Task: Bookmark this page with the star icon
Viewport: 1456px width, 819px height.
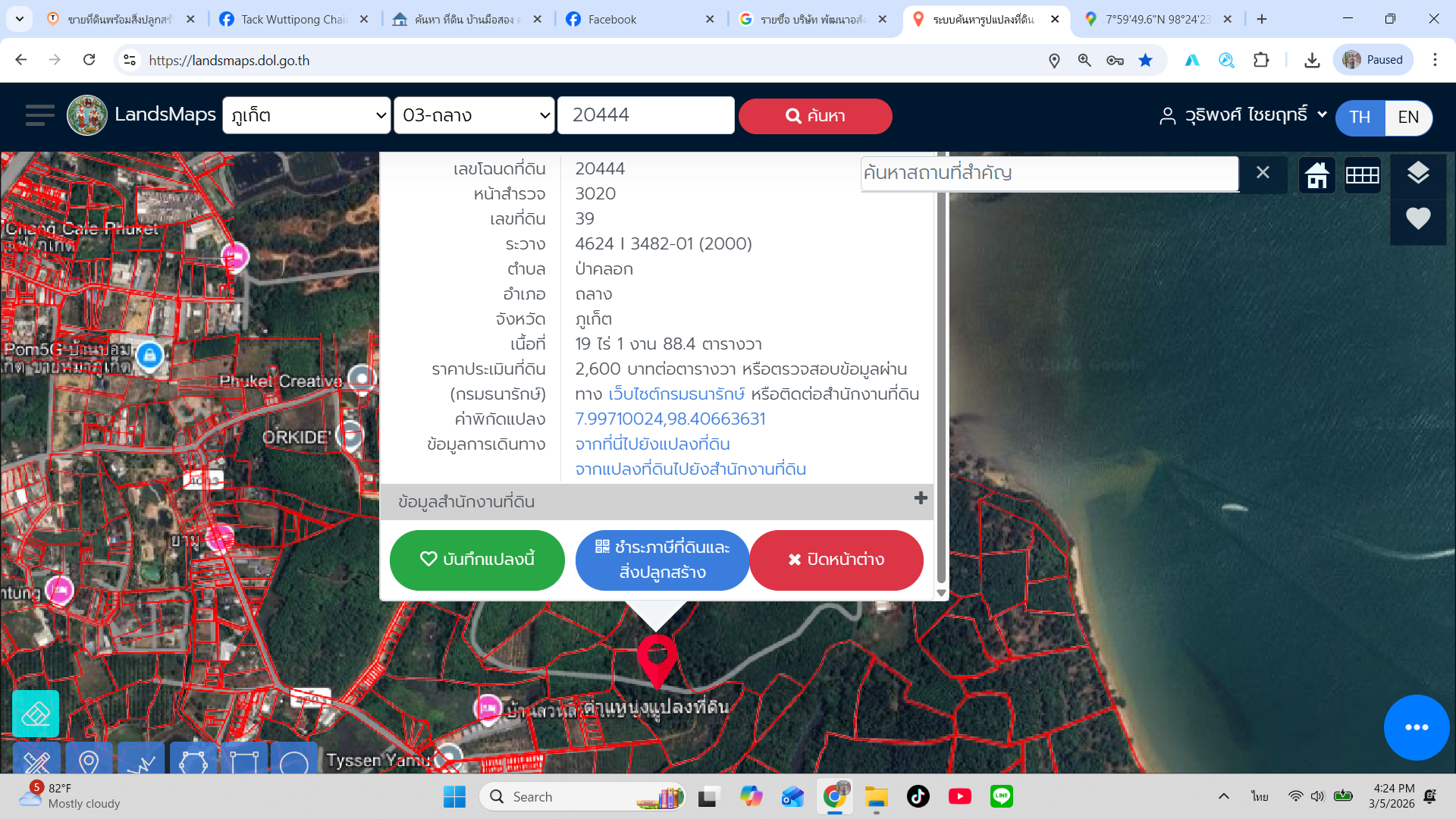Action: (1145, 60)
